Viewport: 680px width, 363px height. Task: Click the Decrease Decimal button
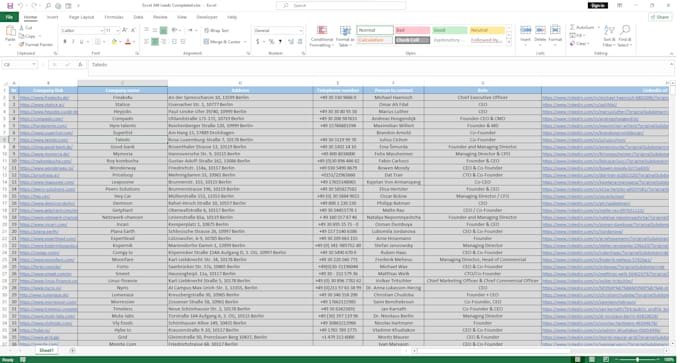(x=299, y=42)
